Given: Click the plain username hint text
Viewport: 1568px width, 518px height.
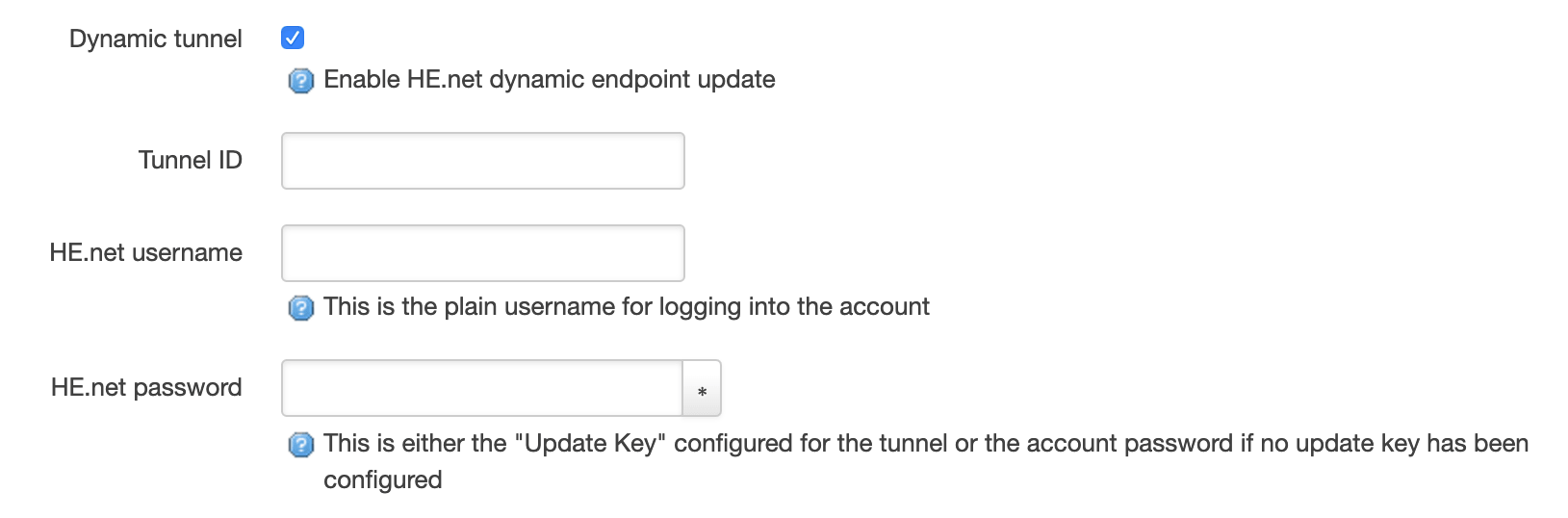Looking at the screenshot, I should coord(626,306).
